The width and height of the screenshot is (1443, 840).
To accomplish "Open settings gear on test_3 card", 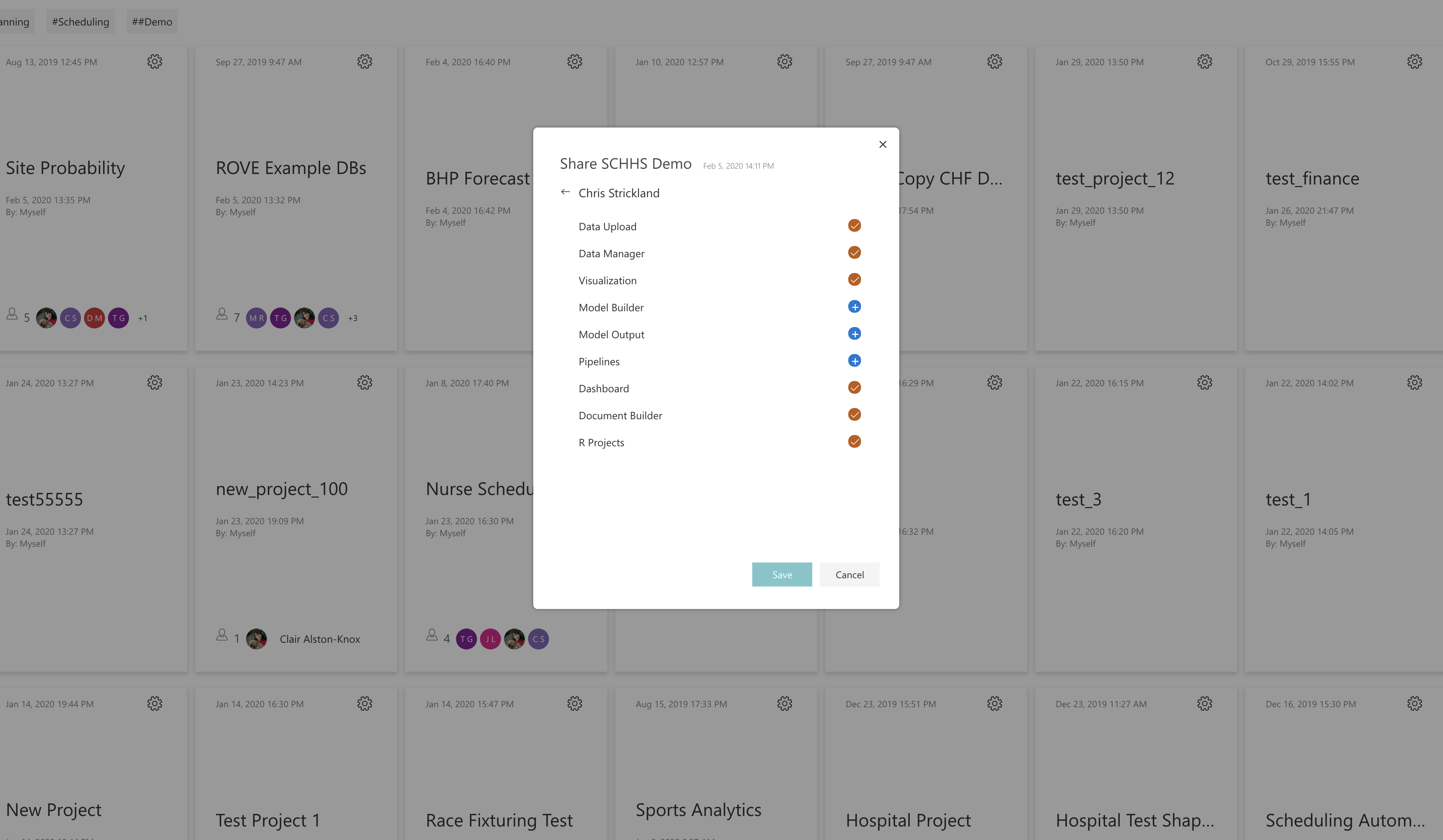I will click(1205, 382).
